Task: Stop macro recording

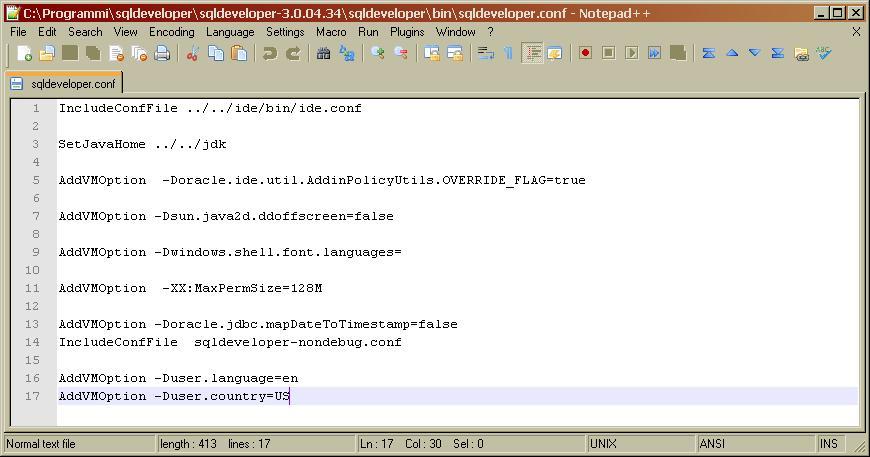Action: tap(609, 53)
